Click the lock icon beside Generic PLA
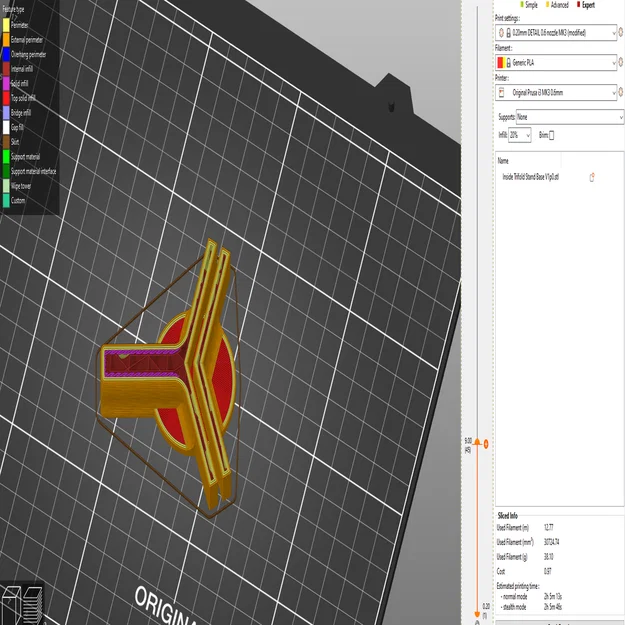 click(509, 63)
